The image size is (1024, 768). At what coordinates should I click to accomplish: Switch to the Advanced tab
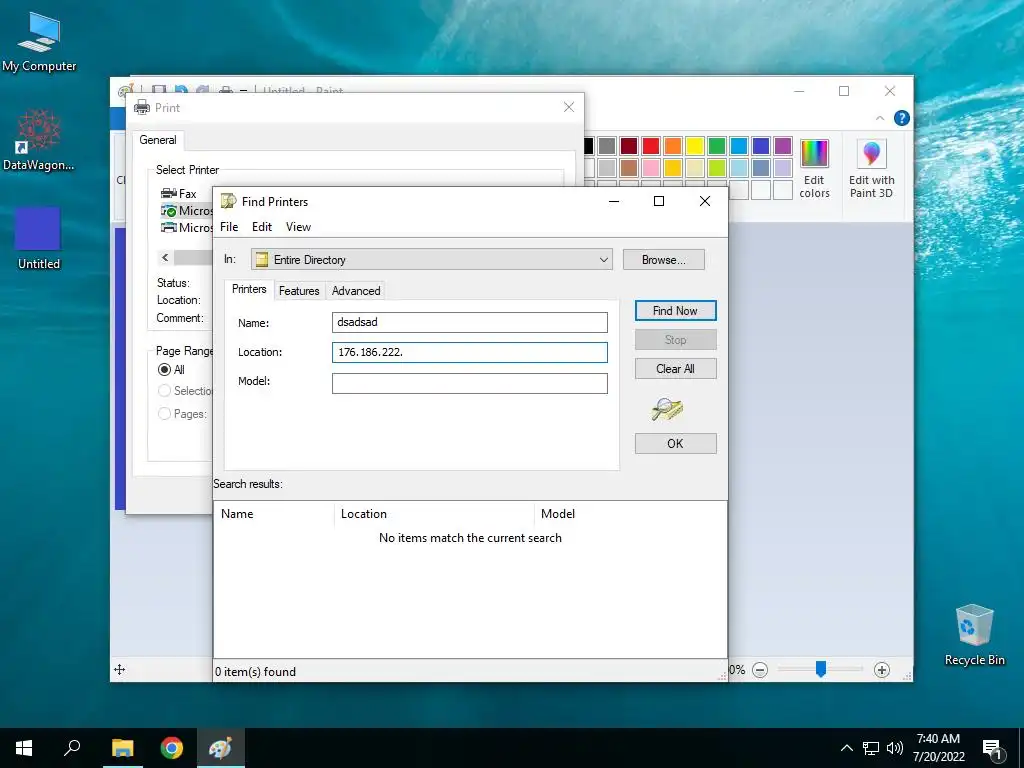356,291
